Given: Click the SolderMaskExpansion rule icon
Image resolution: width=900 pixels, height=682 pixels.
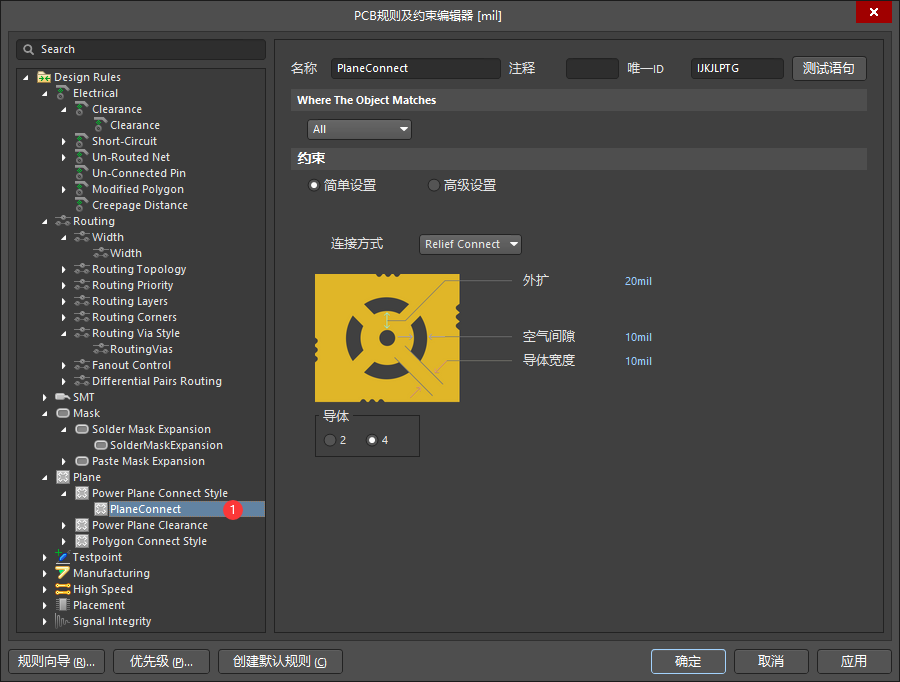Looking at the screenshot, I should tap(100, 445).
